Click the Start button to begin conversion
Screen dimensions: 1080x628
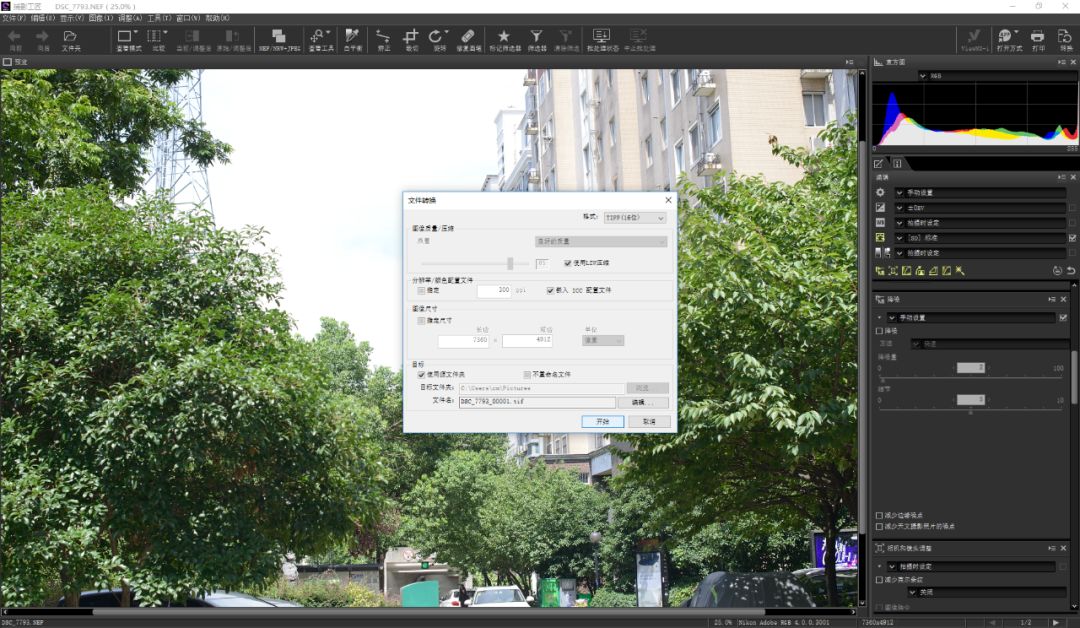click(605, 421)
